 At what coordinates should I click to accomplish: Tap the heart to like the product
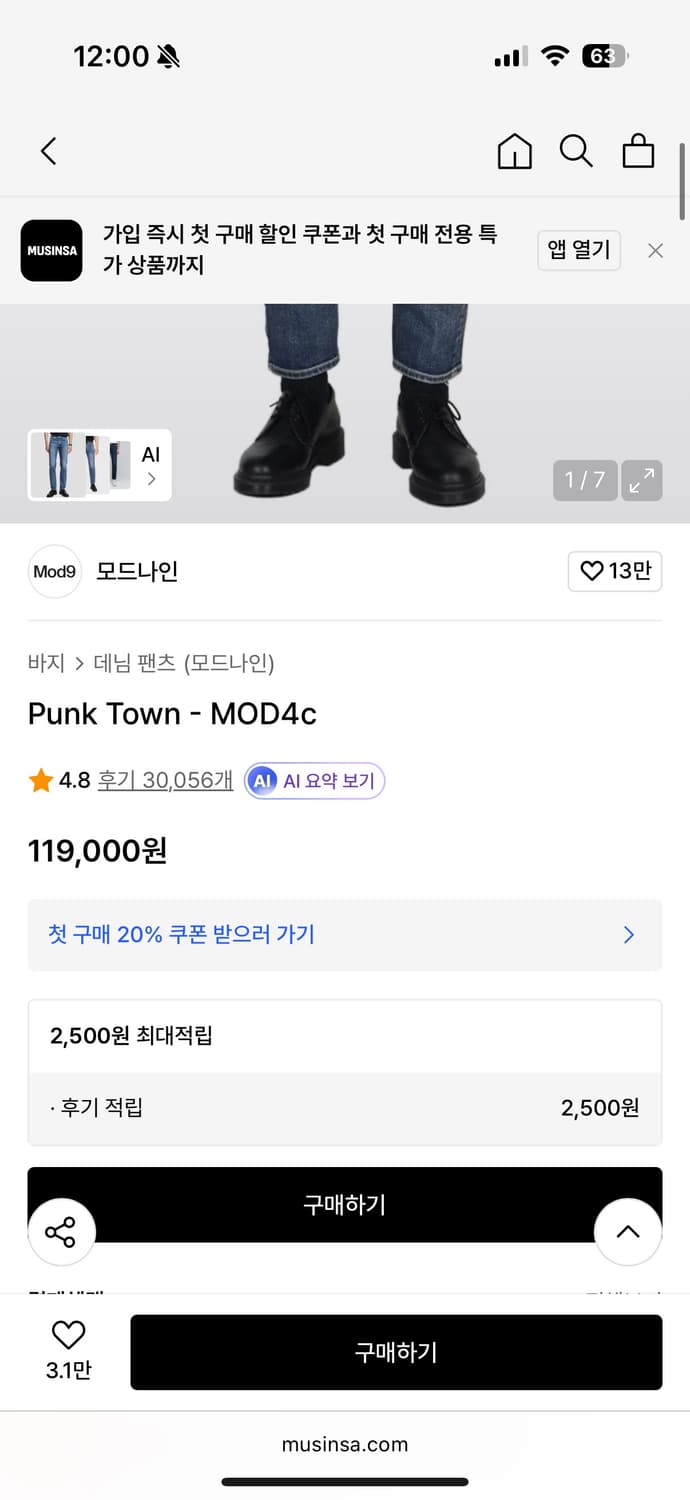click(67, 1334)
